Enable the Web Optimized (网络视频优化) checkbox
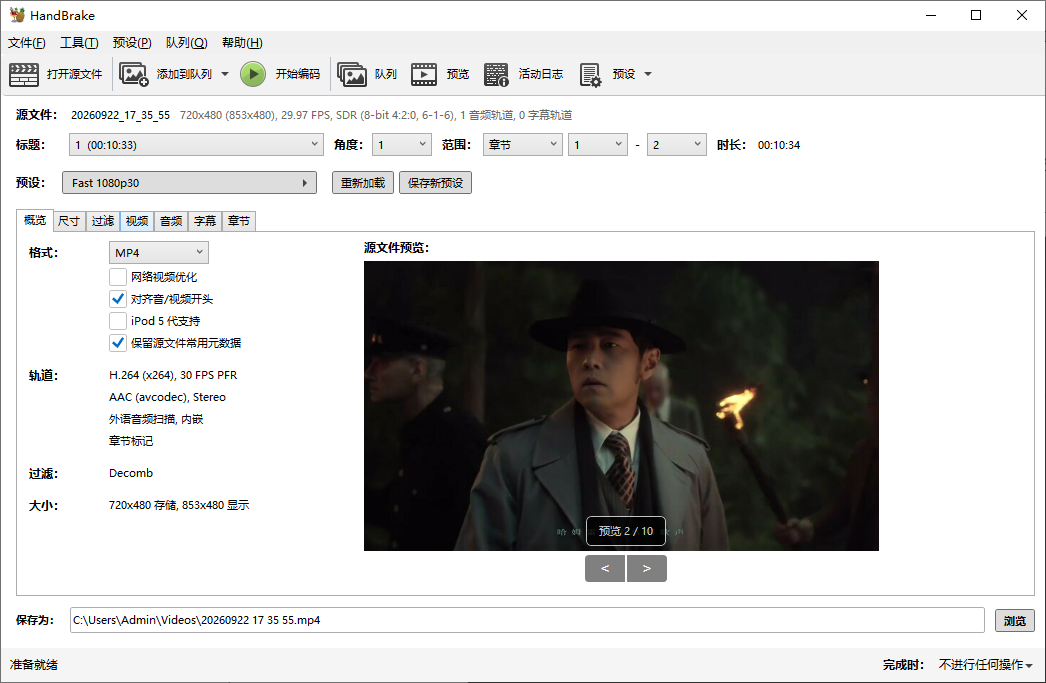 coord(117,277)
